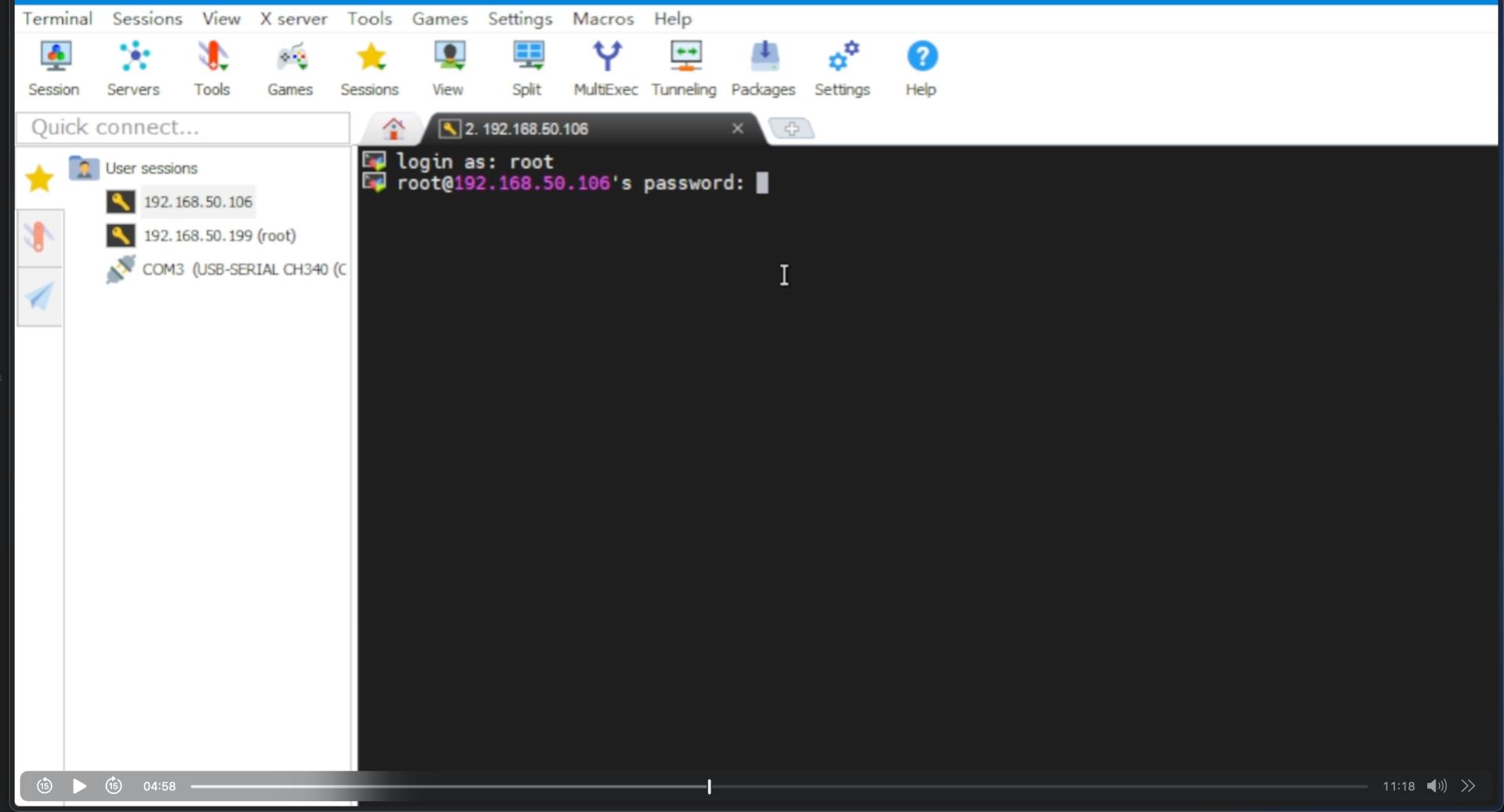Viewport: 1504px width, 812px height.
Task: Select the COM3 USB-SERIAL session
Action: tap(243, 269)
